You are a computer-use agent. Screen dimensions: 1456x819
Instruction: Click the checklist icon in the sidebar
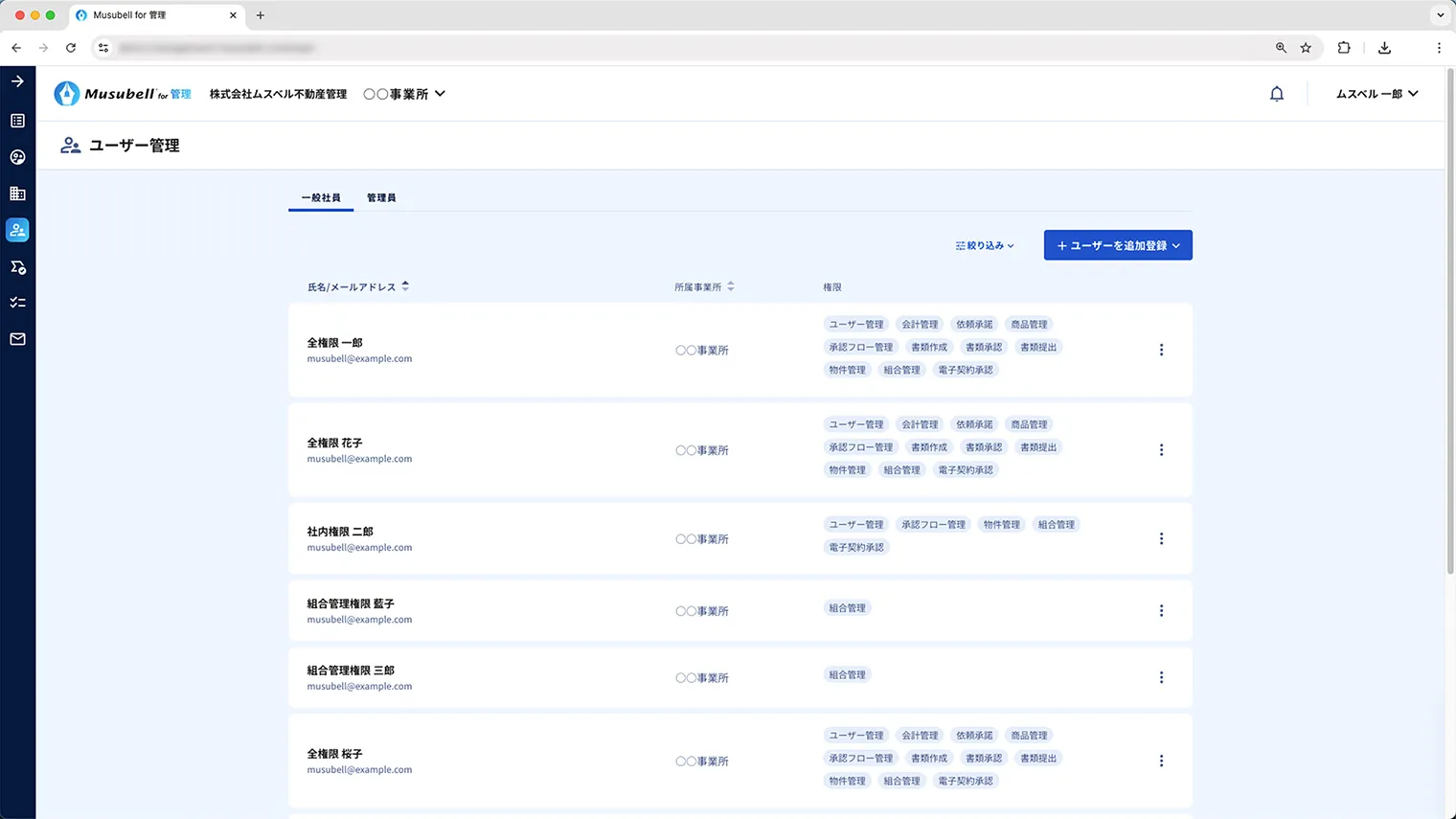pyautogui.click(x=17, y=302)
